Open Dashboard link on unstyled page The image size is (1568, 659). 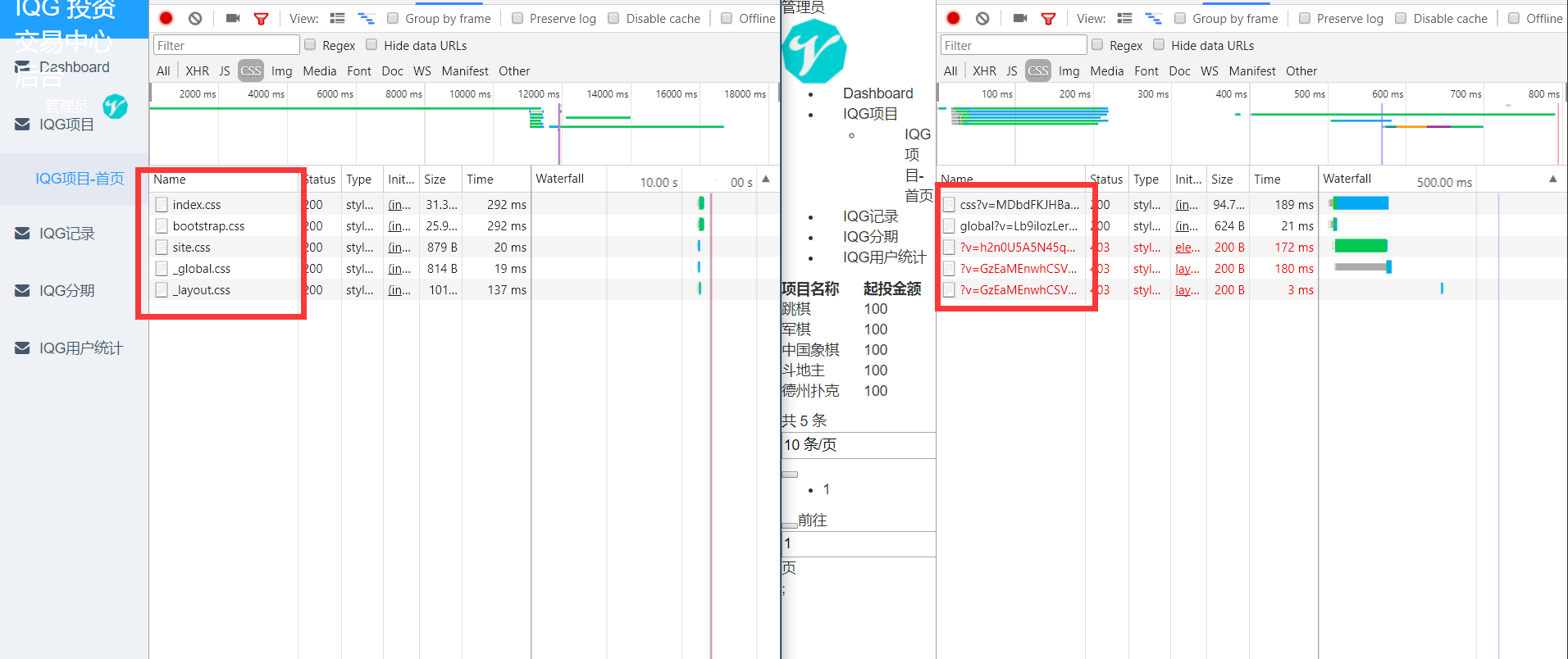click(x=877, y=93)
